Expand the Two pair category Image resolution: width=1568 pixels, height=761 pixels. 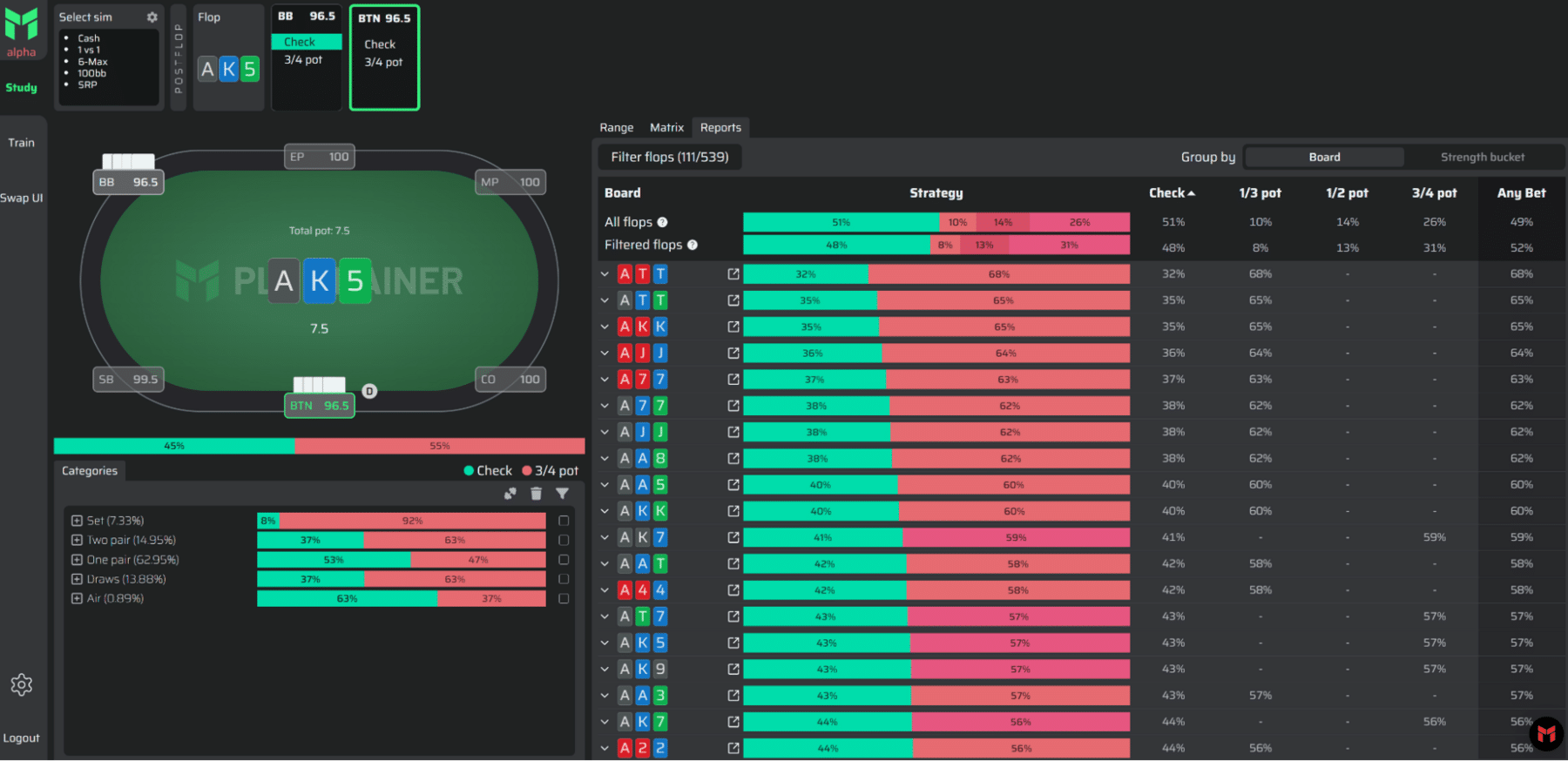(x=77, y=540)
